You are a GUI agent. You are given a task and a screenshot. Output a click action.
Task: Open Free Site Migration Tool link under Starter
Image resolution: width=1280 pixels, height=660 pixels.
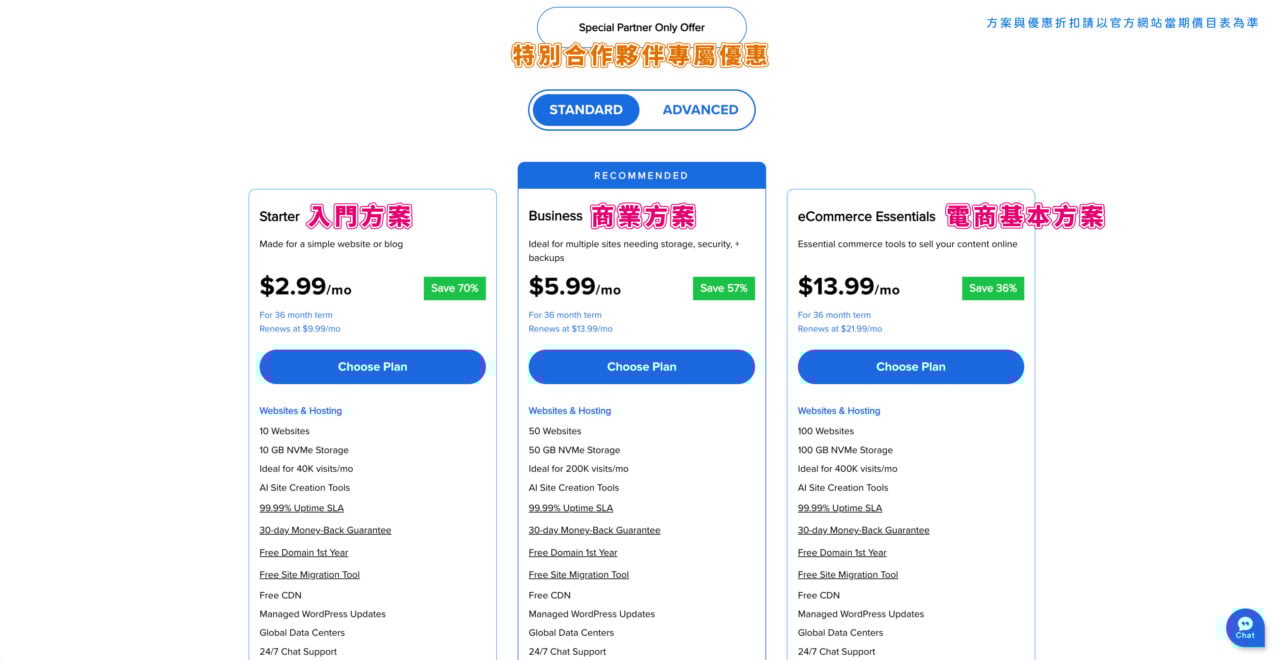pyautogui.click(x=309, y=574)
